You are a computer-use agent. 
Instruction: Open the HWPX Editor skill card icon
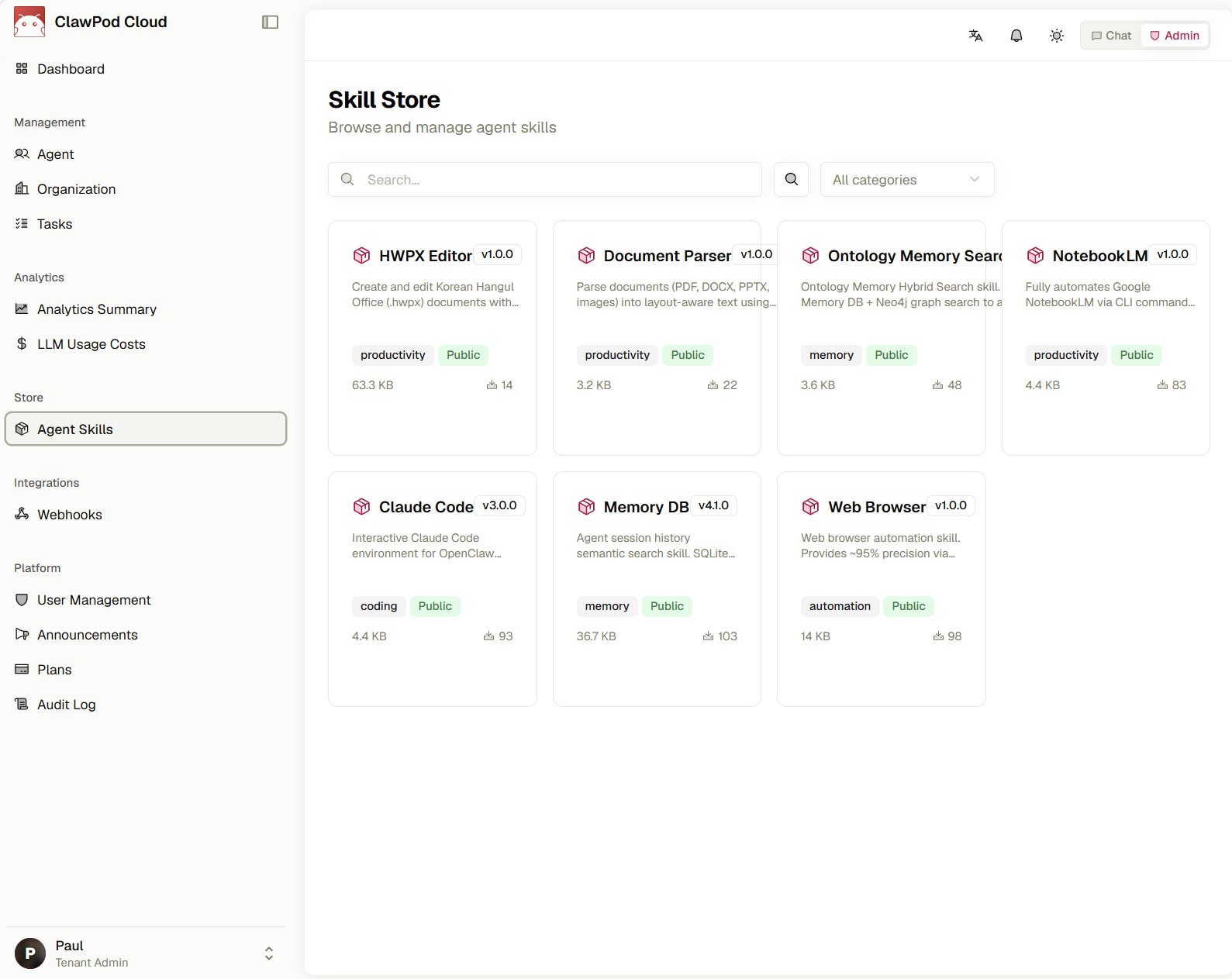coord(361,256)
